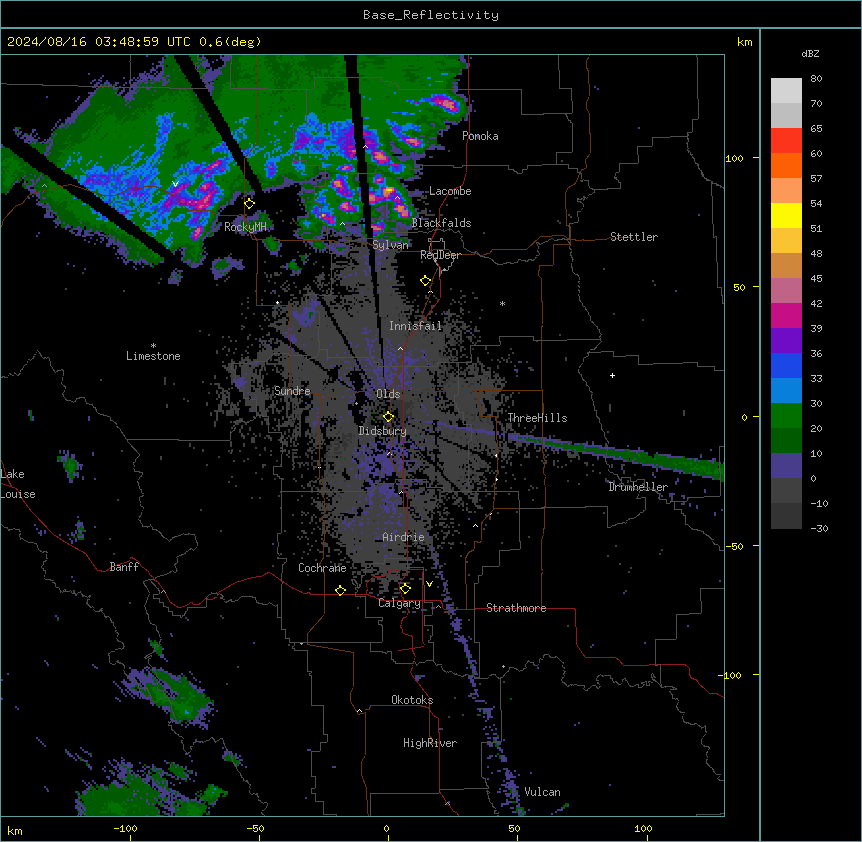
Task: Click the yellow V marker in the northwest storm
Action: 175,184
